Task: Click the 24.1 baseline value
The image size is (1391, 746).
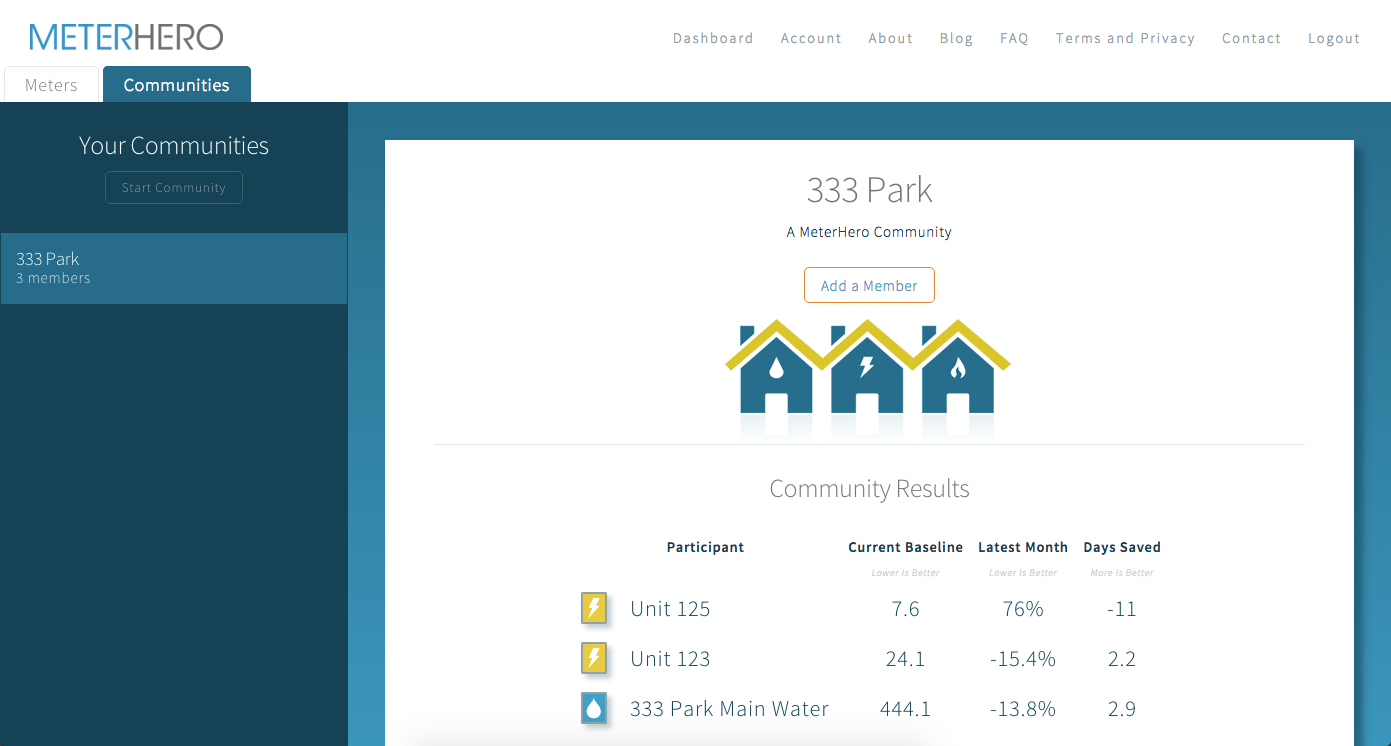Action: click(x=905, y=658)
